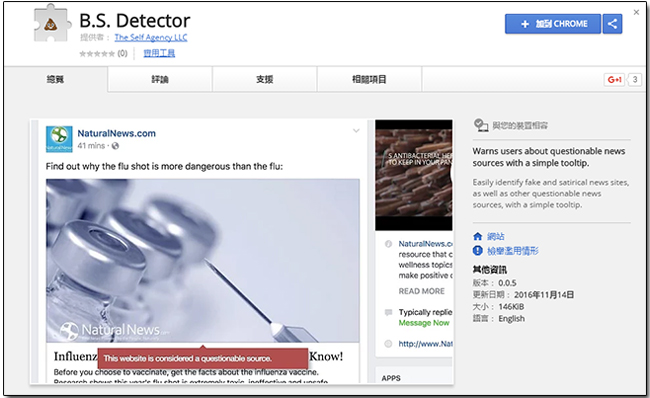The height and width of the screenshot is (398, 650).
Task: Click the chat bubble icon beside Typically replies
Action: pyautogui.click(x=388, y=312)
